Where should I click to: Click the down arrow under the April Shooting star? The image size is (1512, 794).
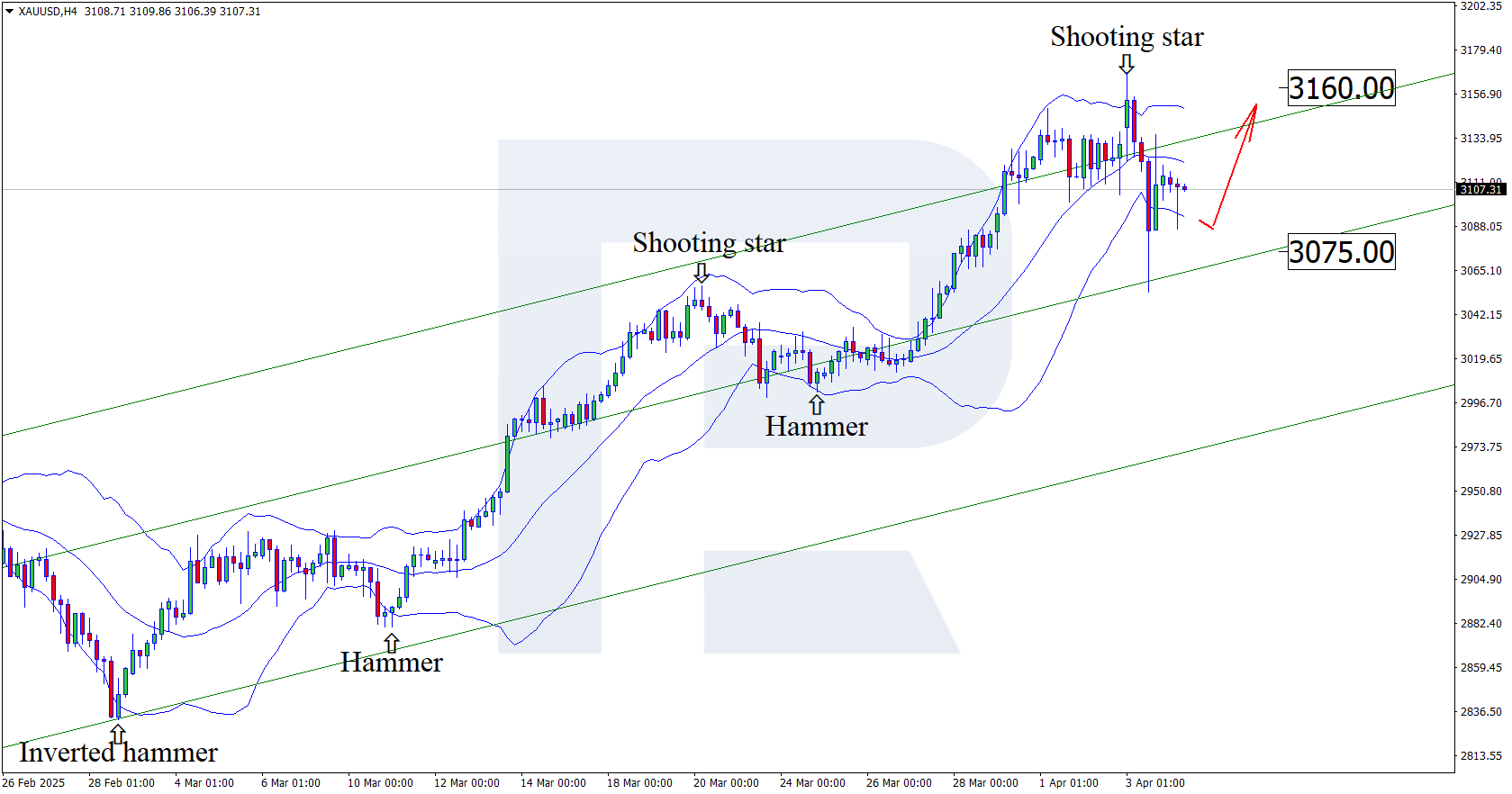(x=1127, y=64)
